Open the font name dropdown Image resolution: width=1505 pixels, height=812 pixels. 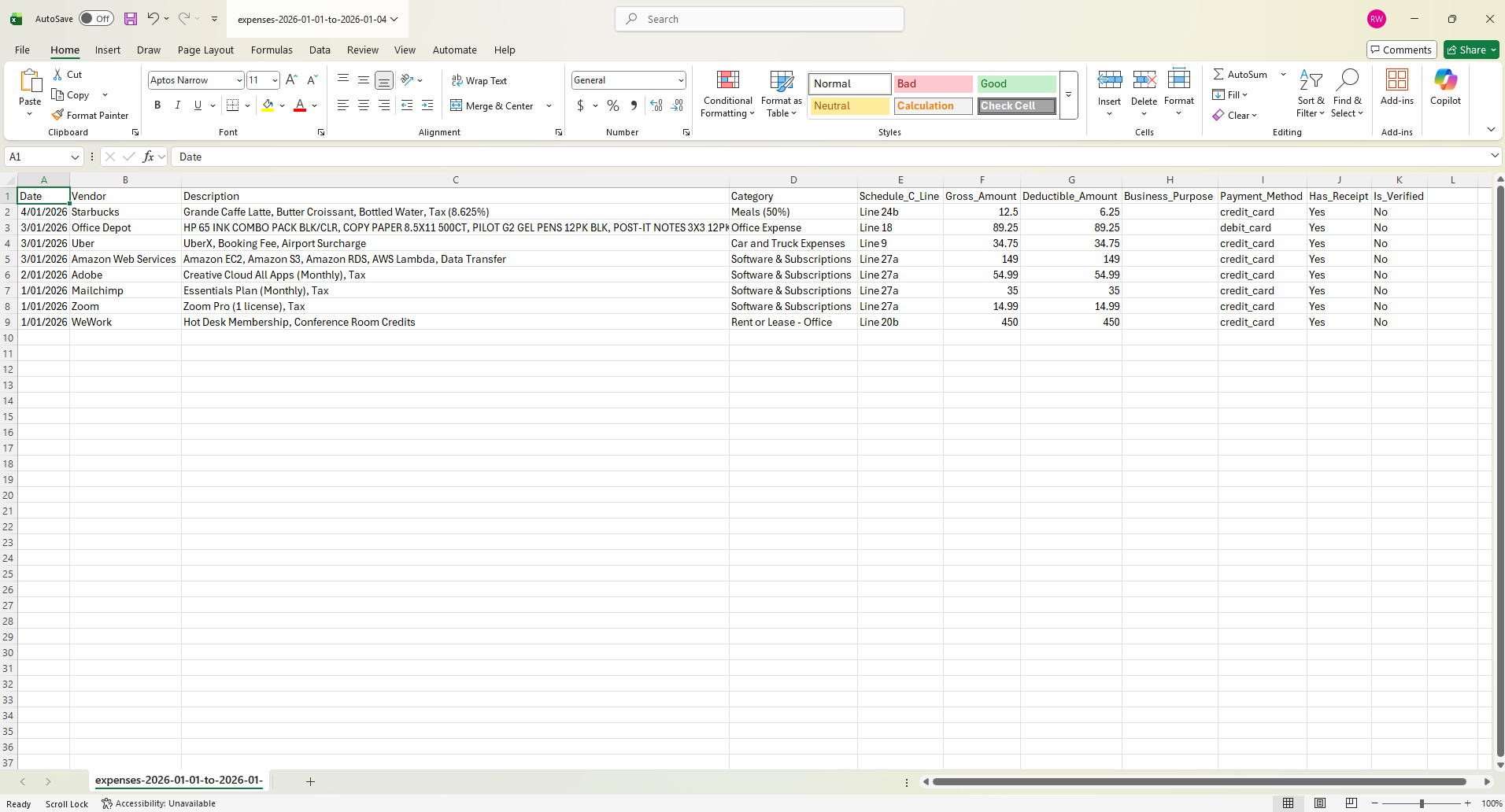tap(239, 80)
